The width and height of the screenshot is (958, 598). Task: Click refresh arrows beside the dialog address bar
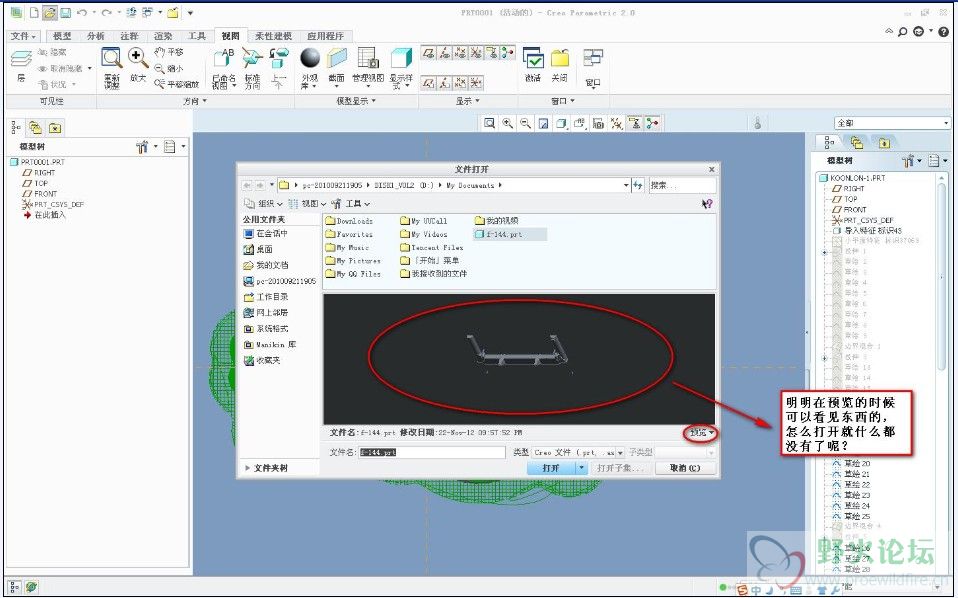638,185
